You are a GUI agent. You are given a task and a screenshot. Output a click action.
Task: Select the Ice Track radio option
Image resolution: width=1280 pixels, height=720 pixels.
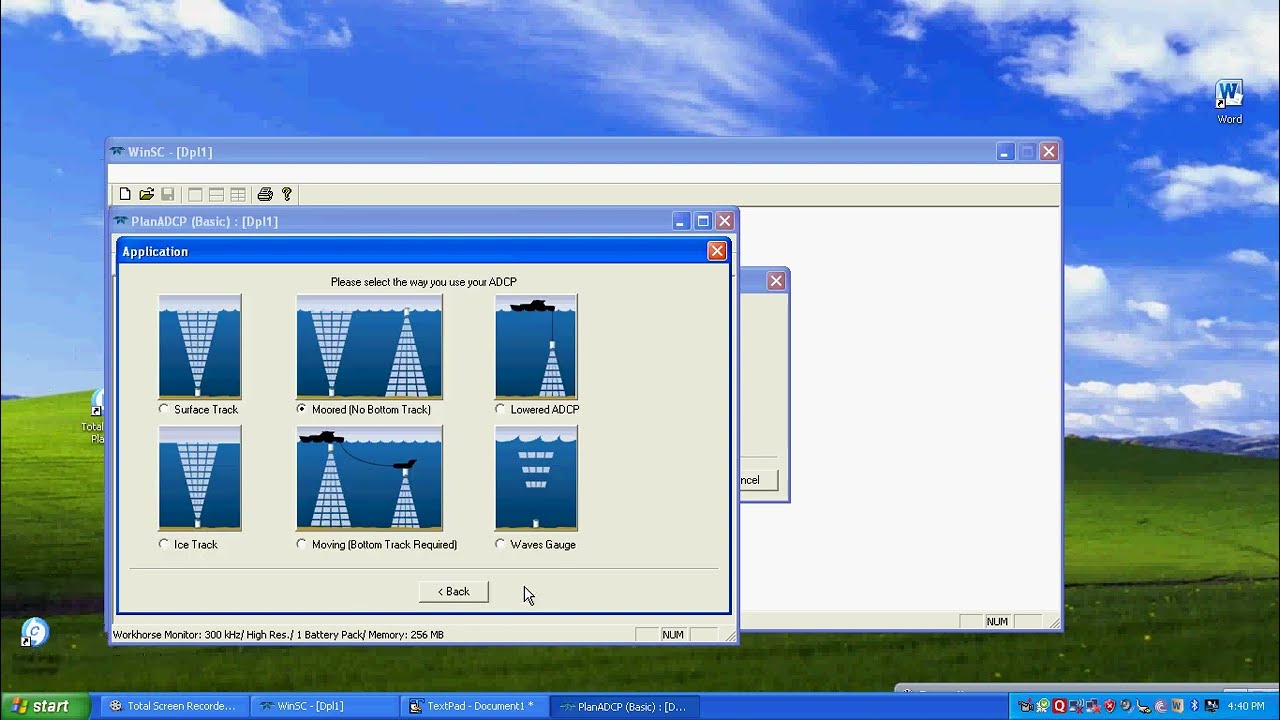164,544
